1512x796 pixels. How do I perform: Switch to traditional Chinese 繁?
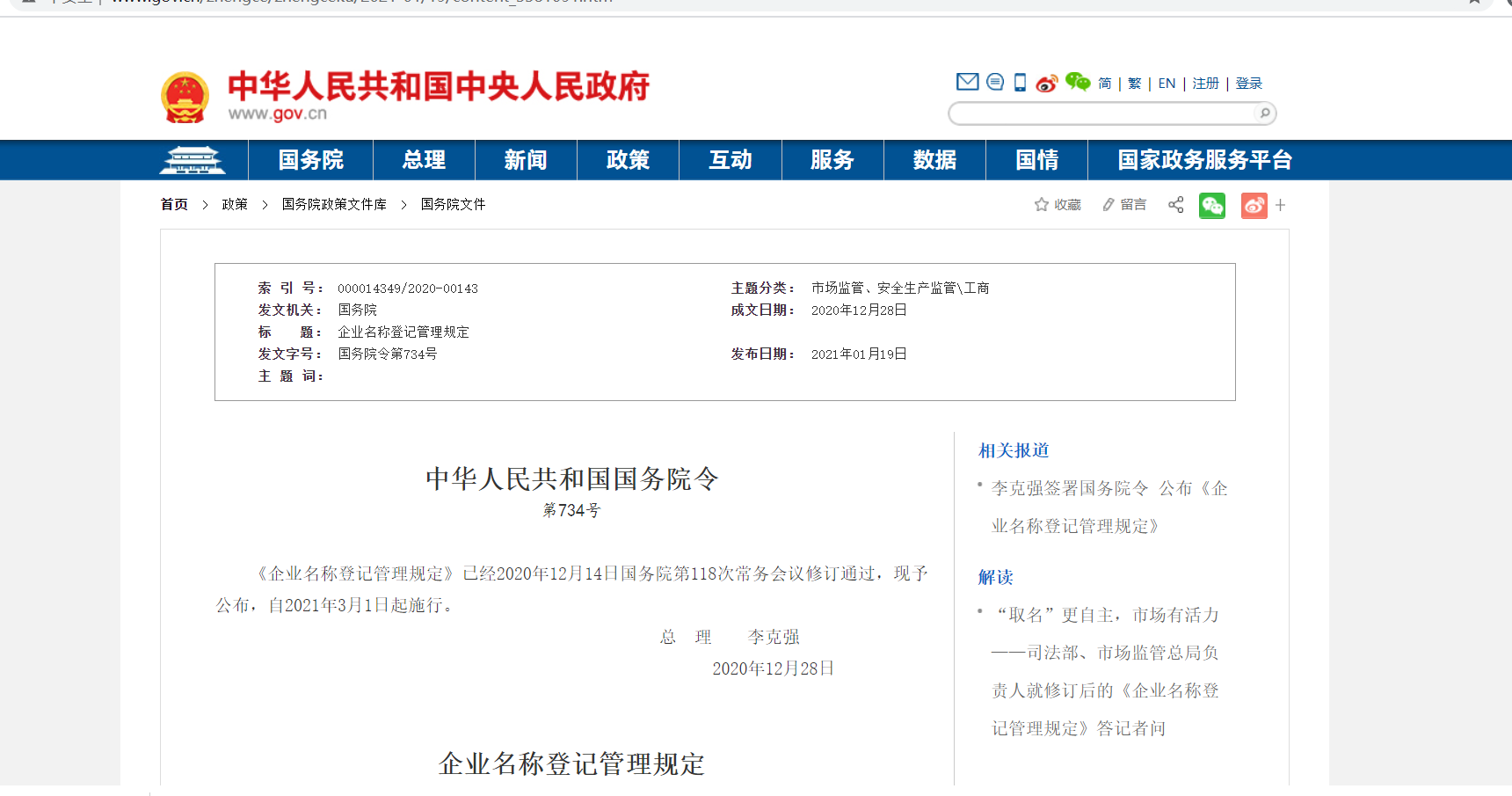pyautogui.click(x=1135, y=84)
